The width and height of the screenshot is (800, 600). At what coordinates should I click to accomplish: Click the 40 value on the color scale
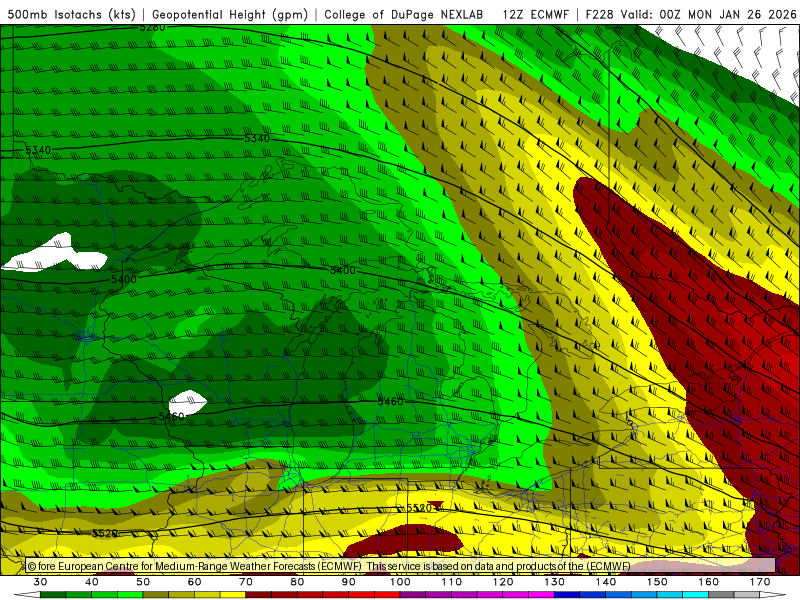[92, 582]
